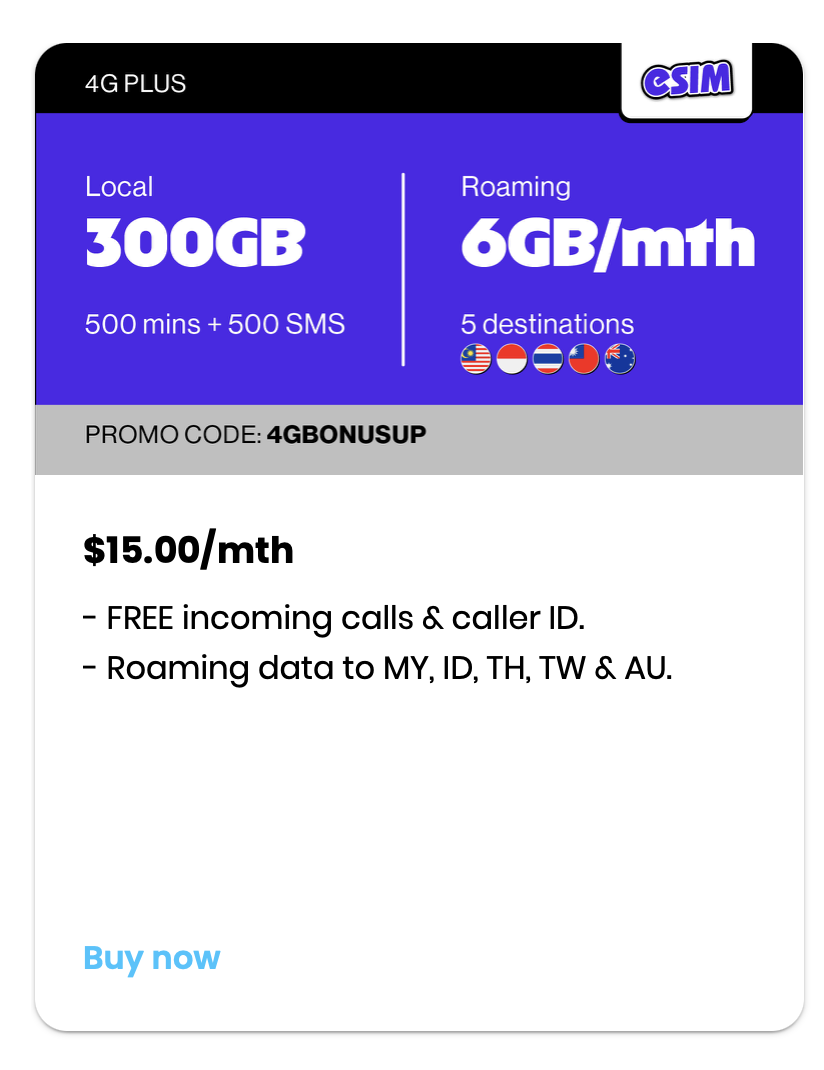Image resolution: width=824 pixels, height=1070 pixels.
Task: Click the Australia flag icon
Action: click(620, 358)
